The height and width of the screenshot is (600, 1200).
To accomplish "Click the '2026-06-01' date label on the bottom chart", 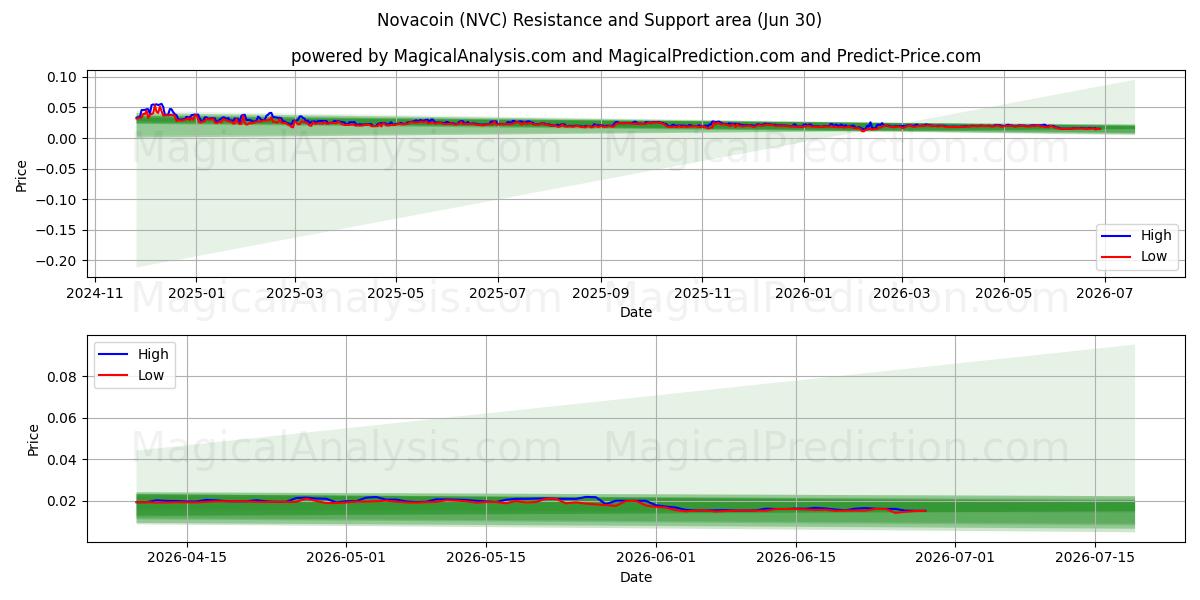I will pyautogui.click(x=656, y=559).
